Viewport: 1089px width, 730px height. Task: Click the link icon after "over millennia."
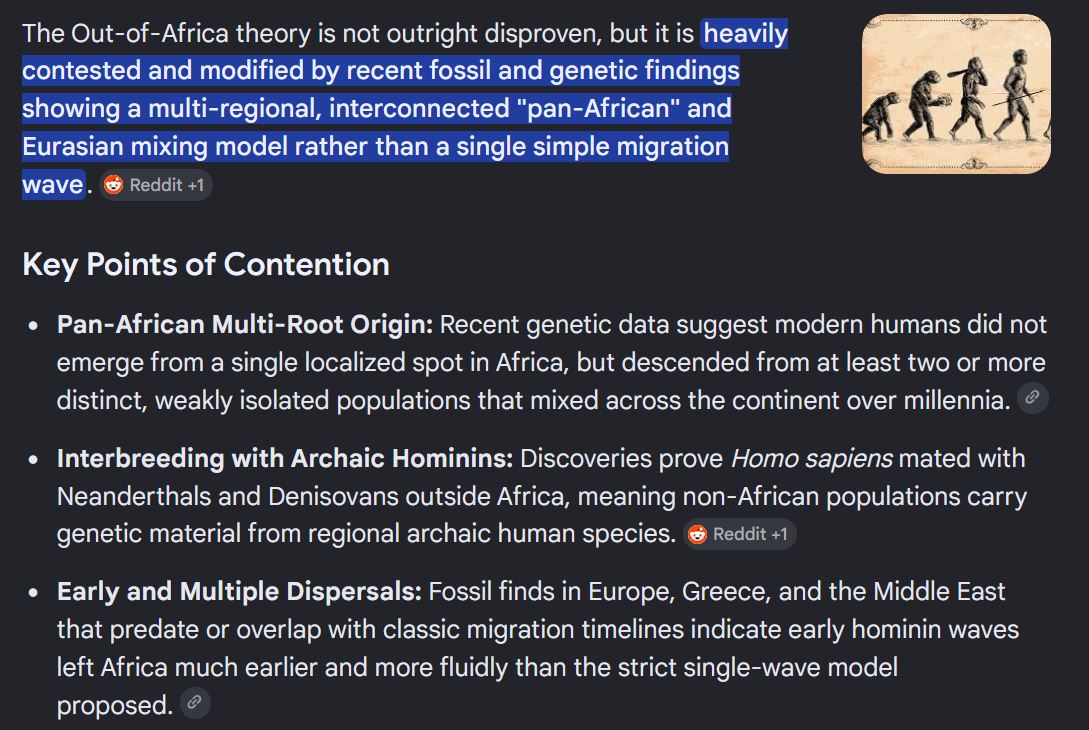point(1033,398)
